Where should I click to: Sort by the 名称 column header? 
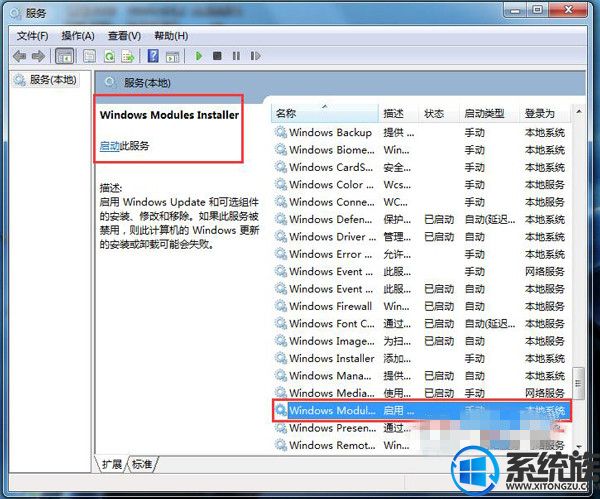pyautogui.click(x=324, y=114)
